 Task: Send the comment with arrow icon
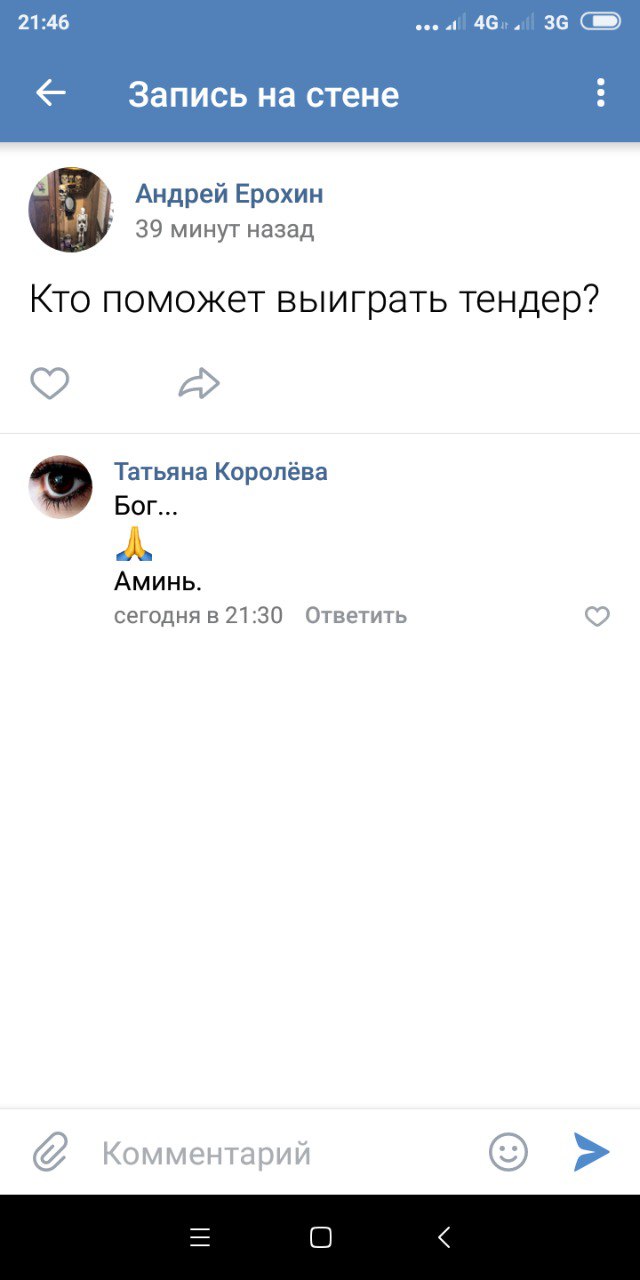click(591, 1152)
